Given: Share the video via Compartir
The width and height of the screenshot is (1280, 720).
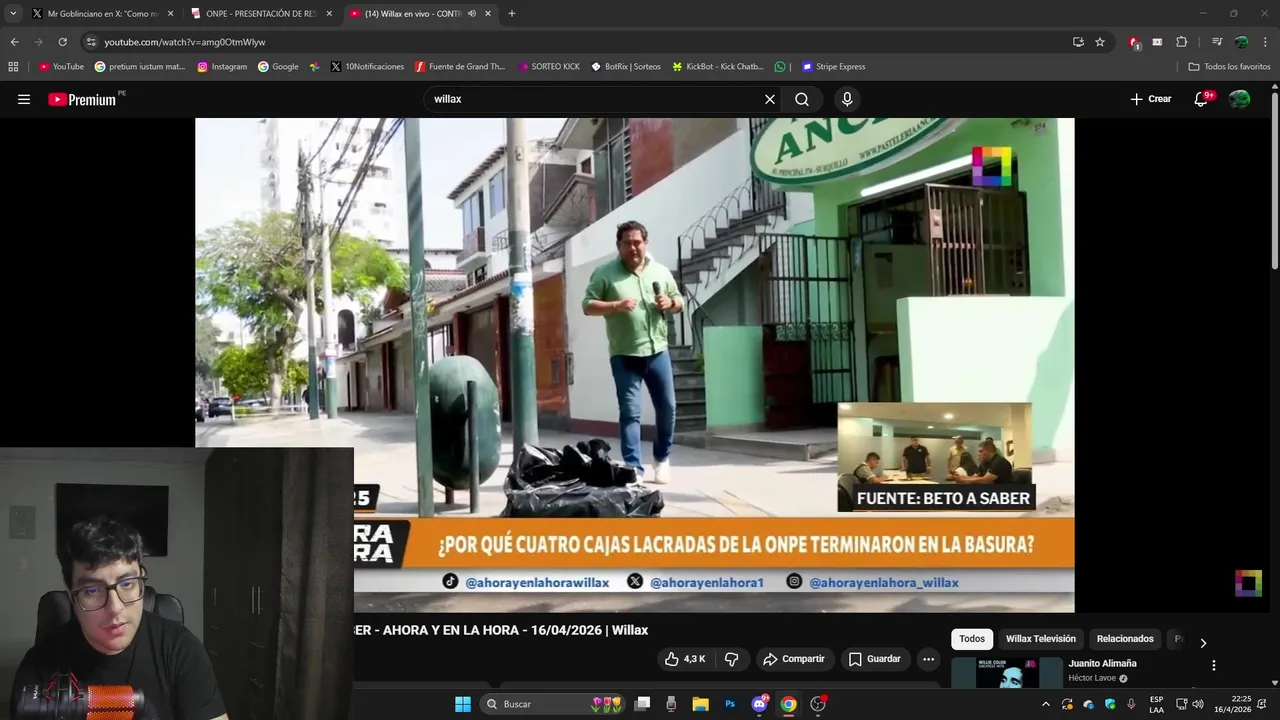Looking at the screenshot, I should 794,659.
